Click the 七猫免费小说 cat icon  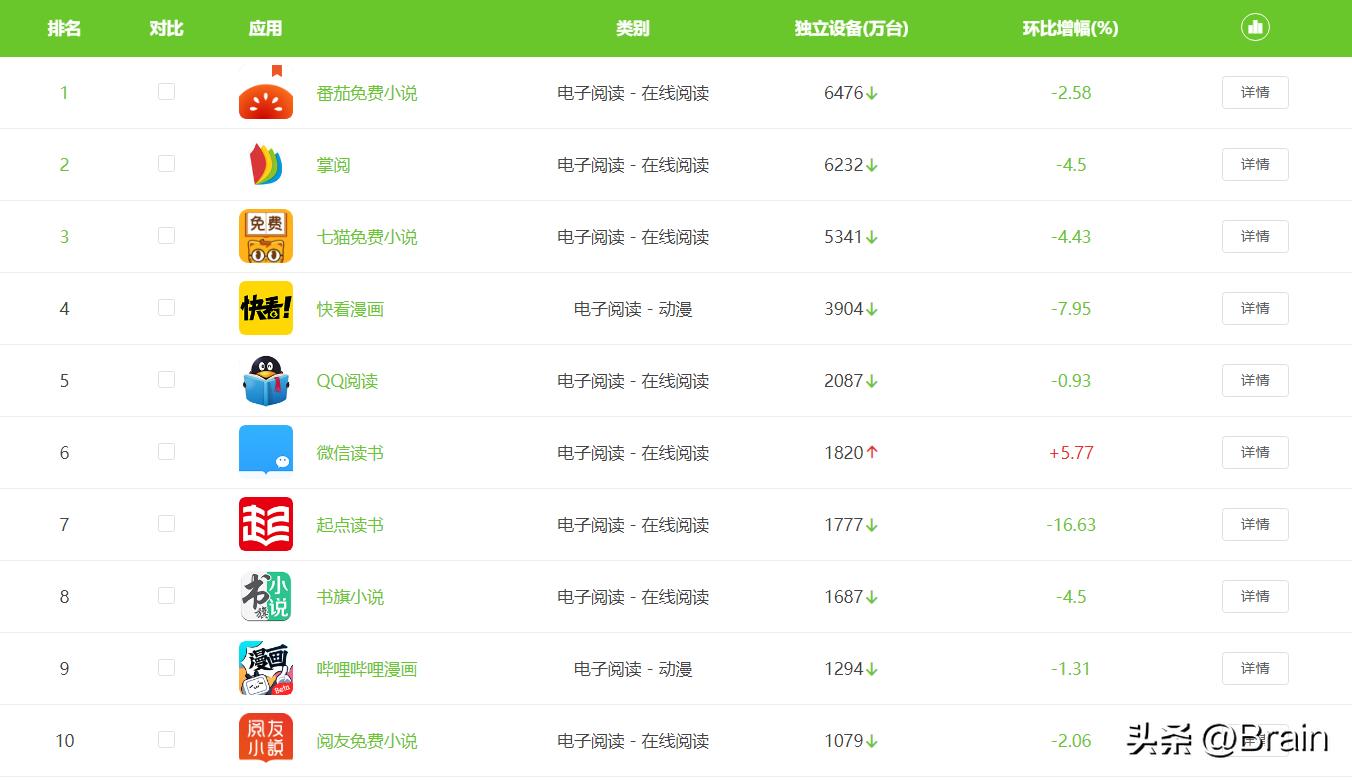(265, 236)
